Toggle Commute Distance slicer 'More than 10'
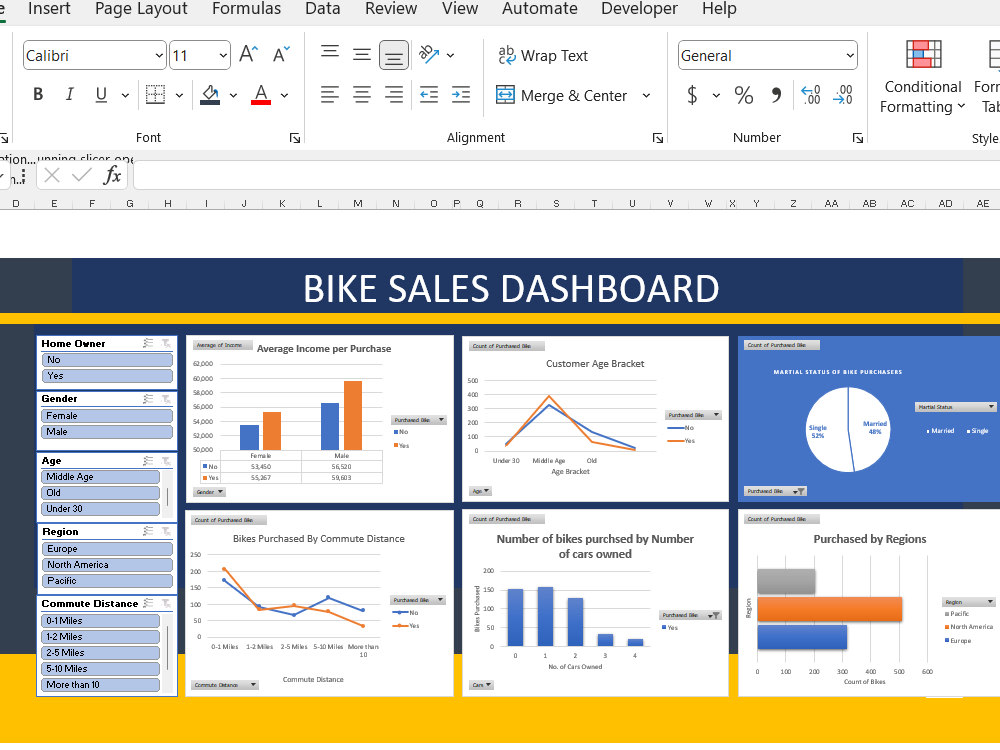Screen dimensions: 1000x750 click(101, 685)
